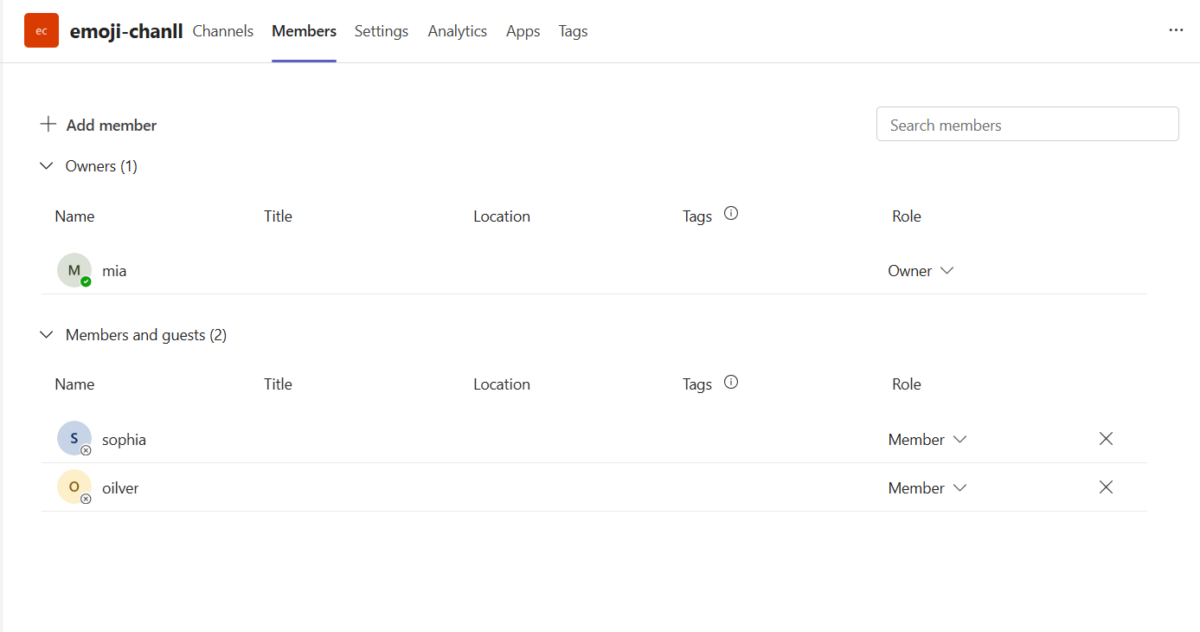Open sophia's Member role dropdown
This screenshot has height=632, width=1200.
926,438
